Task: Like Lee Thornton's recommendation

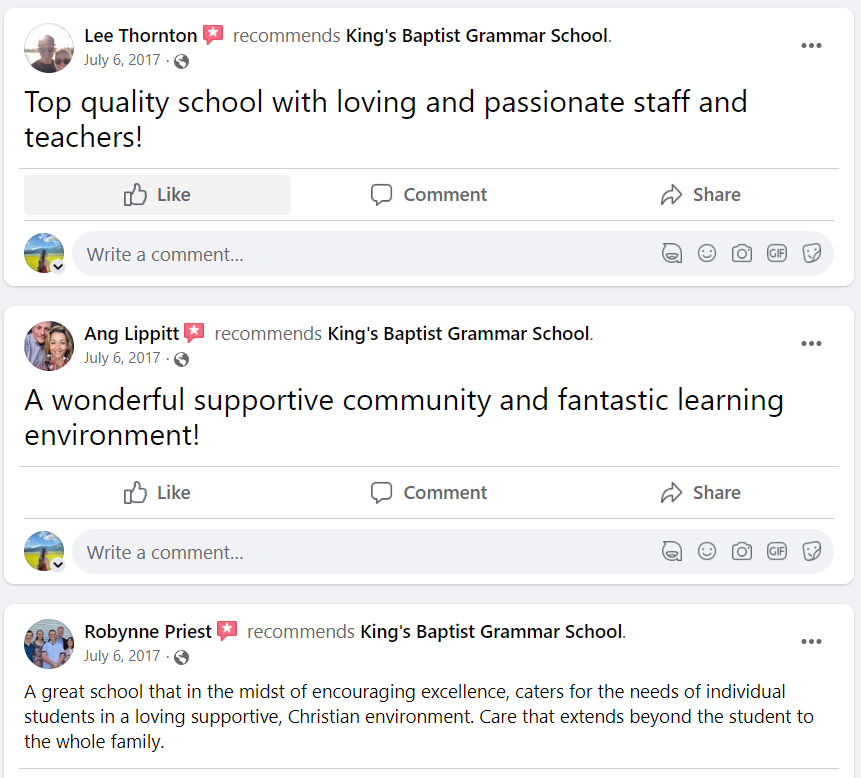Action: [157, 195]
